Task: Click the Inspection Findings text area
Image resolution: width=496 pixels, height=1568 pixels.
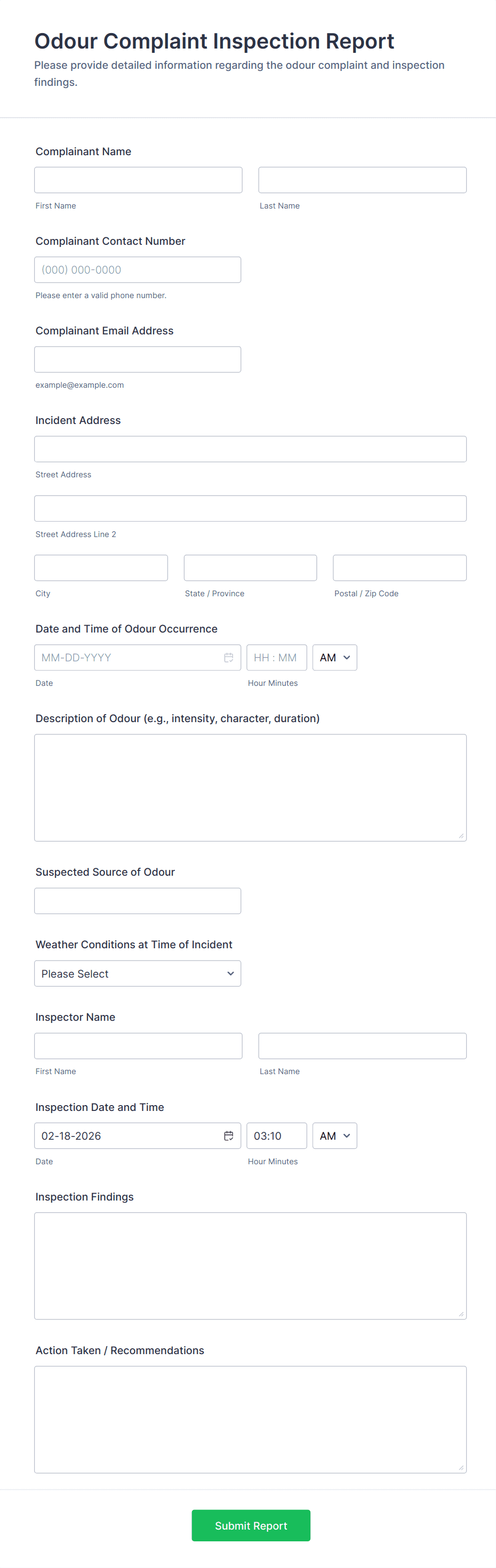Action: point(250,1266)
